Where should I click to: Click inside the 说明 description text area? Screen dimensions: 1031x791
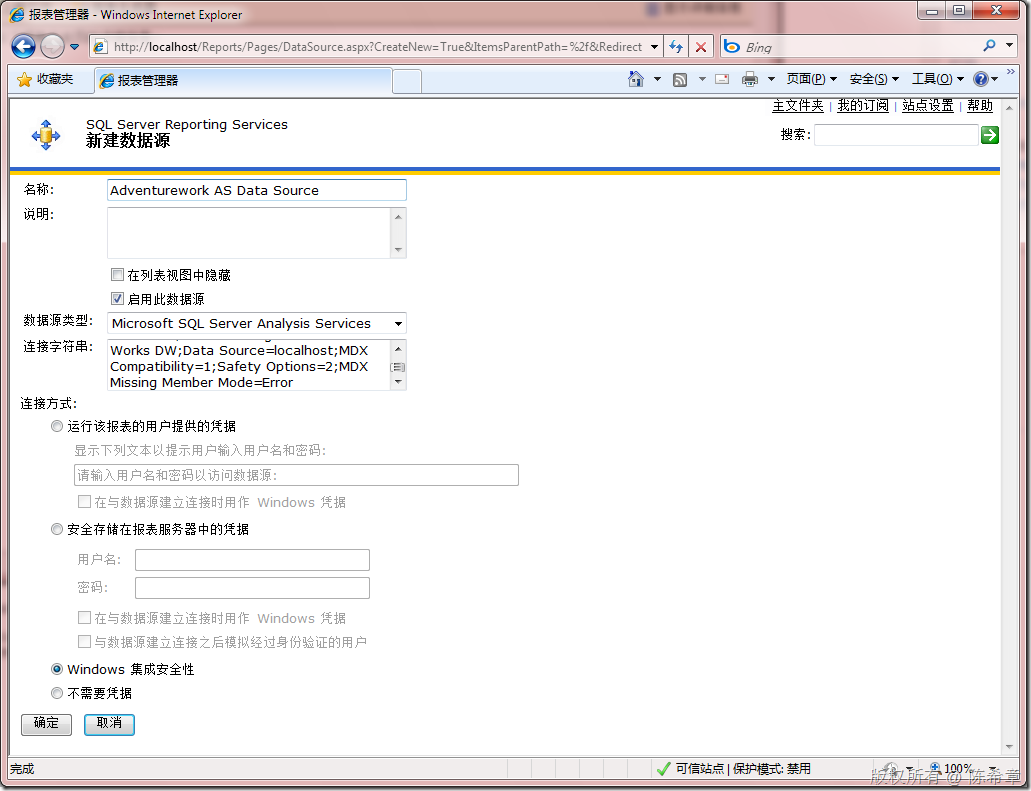(x=249, y=233)
